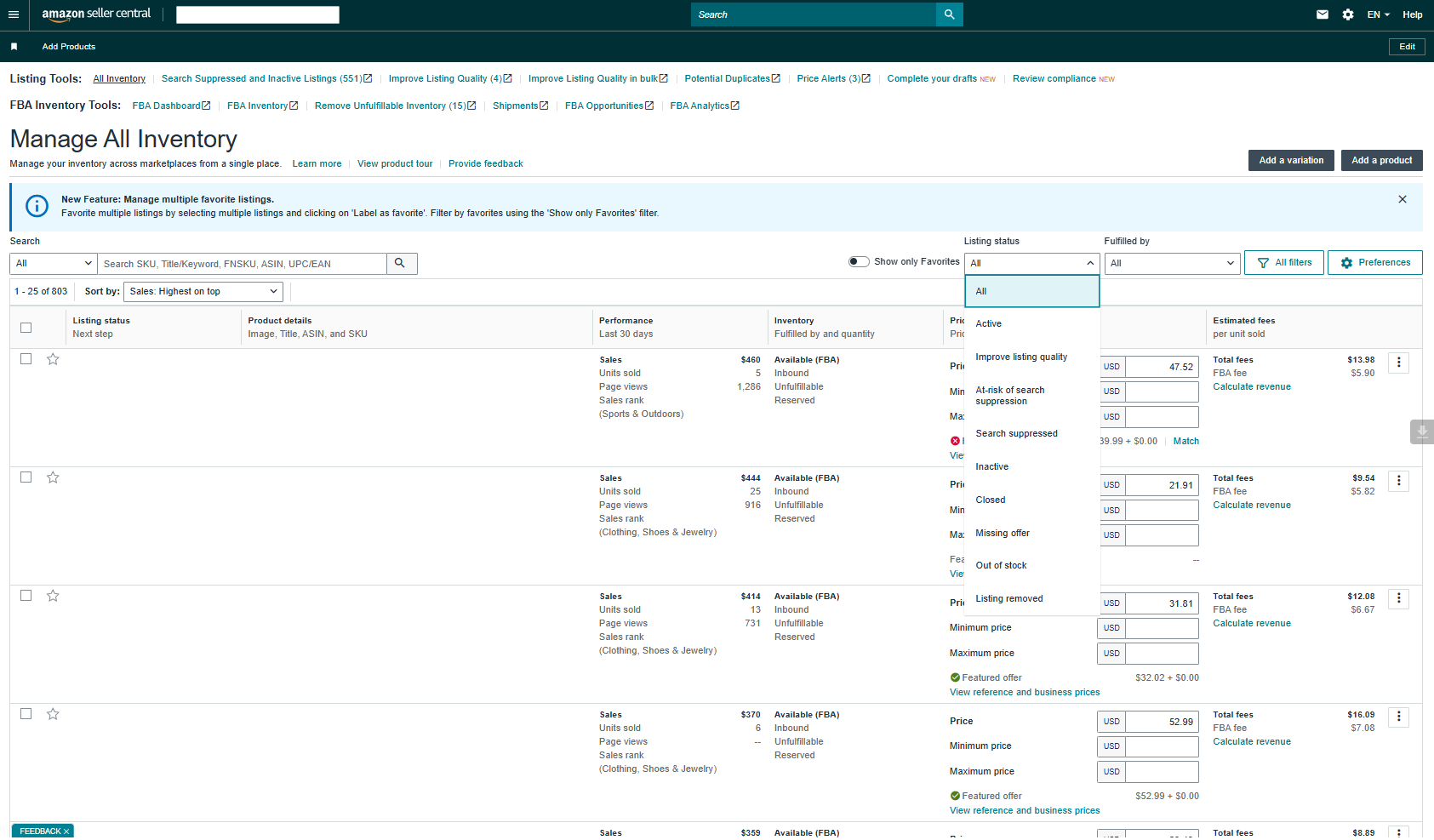Click the Add a variation button
1434x840 pixels.
[x=1291, y=160]
